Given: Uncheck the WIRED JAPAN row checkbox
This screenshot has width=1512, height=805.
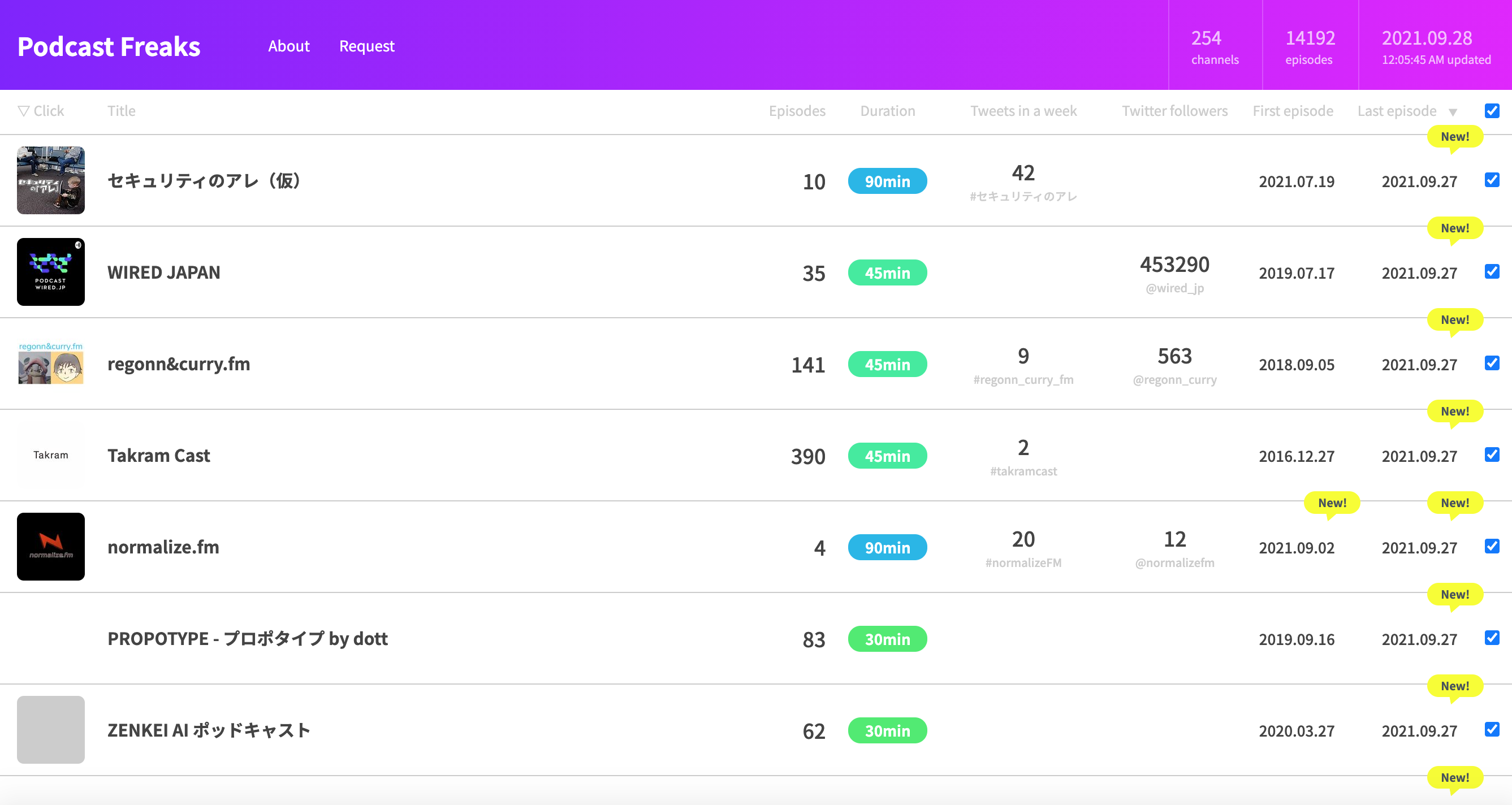Looking at the screenshot, I should 1492,271.
